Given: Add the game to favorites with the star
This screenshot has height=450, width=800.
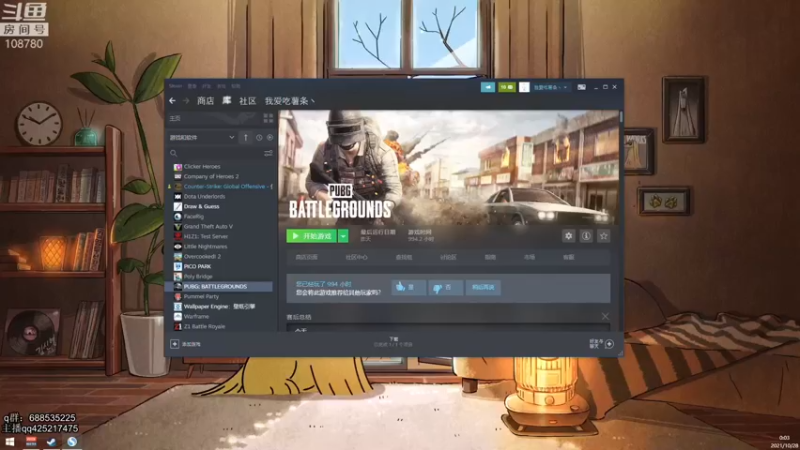Looking at the screenshot, I should (x=604, y=236).
